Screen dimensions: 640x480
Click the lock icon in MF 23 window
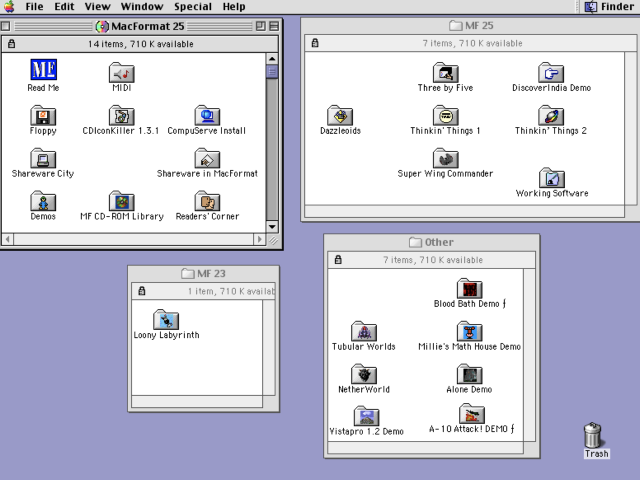142,291
